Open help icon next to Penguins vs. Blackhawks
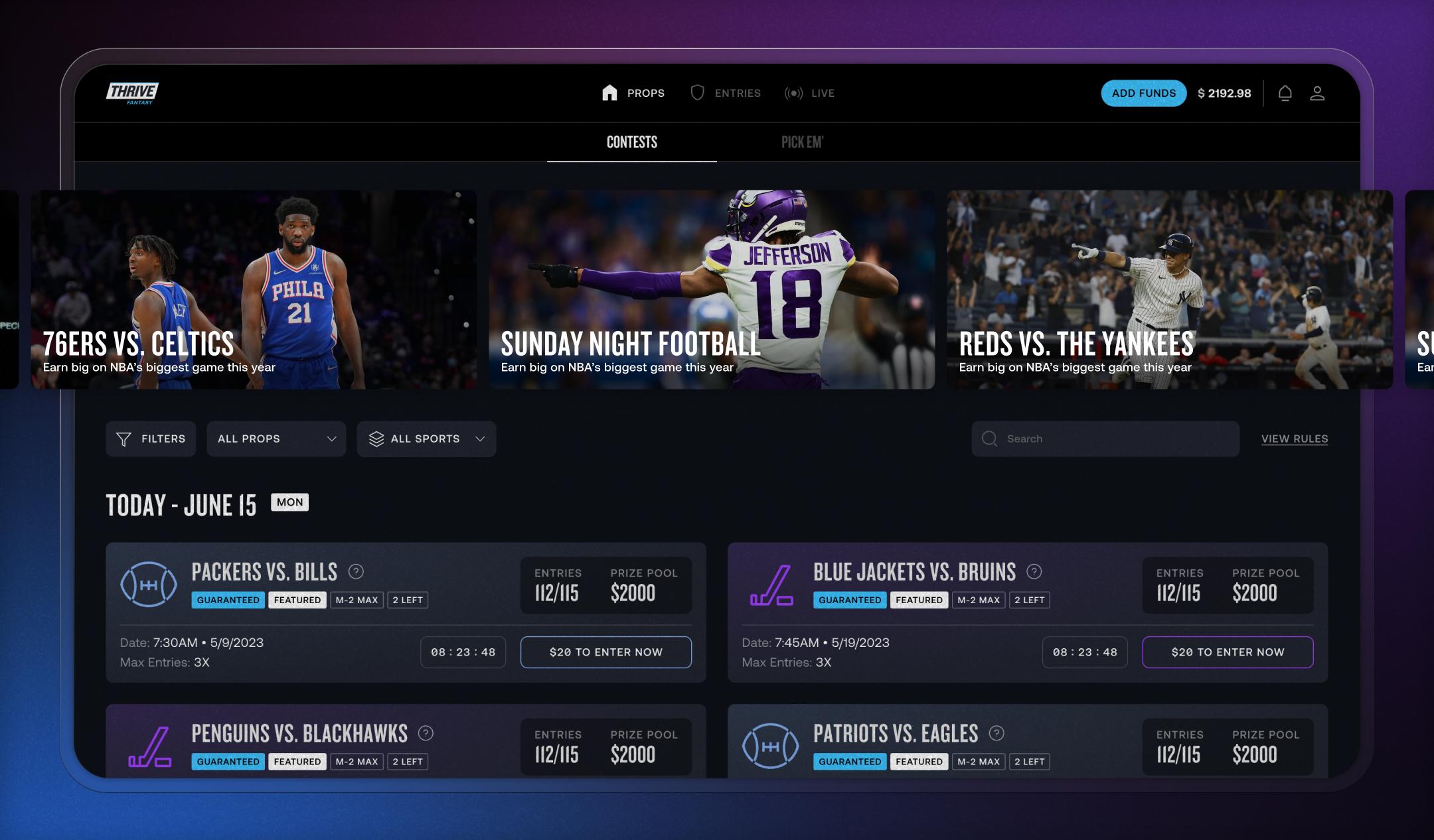The image size is (1434, 840). 426,733
